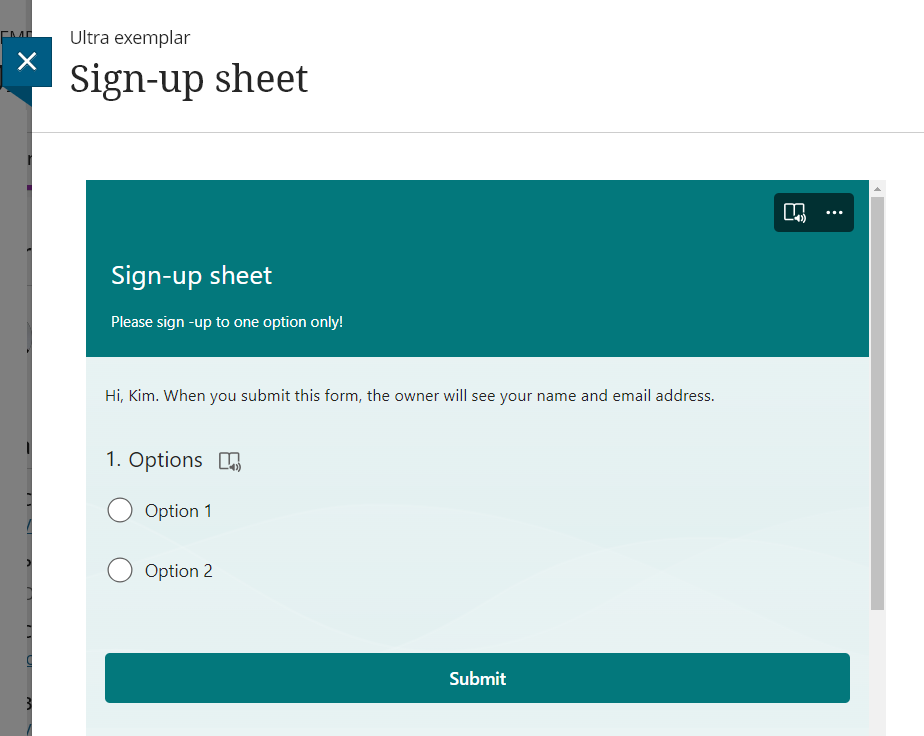The width and height of the screenshot is (924, 736).
Task: Click the scrollbar's up arrow
Action: click(878, 188)
